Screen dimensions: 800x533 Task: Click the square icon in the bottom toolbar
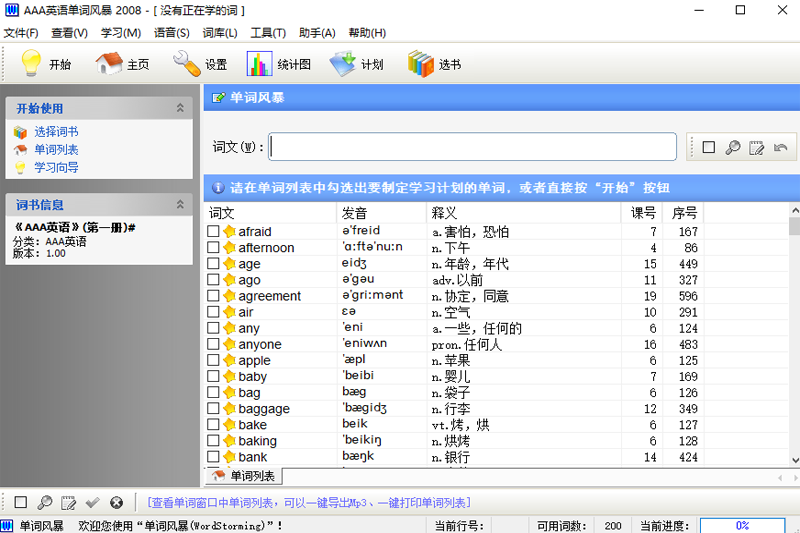[x=20, y=502]
